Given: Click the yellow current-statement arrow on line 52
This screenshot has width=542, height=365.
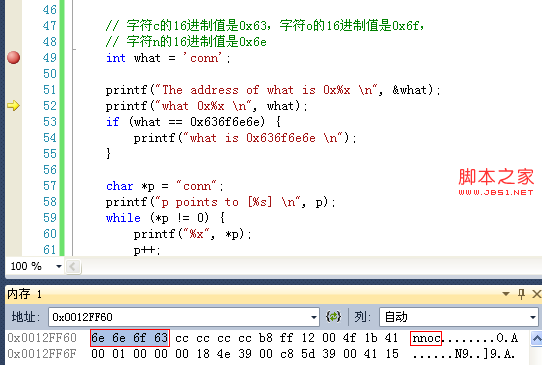Looking at the screenshot, I should (13, 105).
